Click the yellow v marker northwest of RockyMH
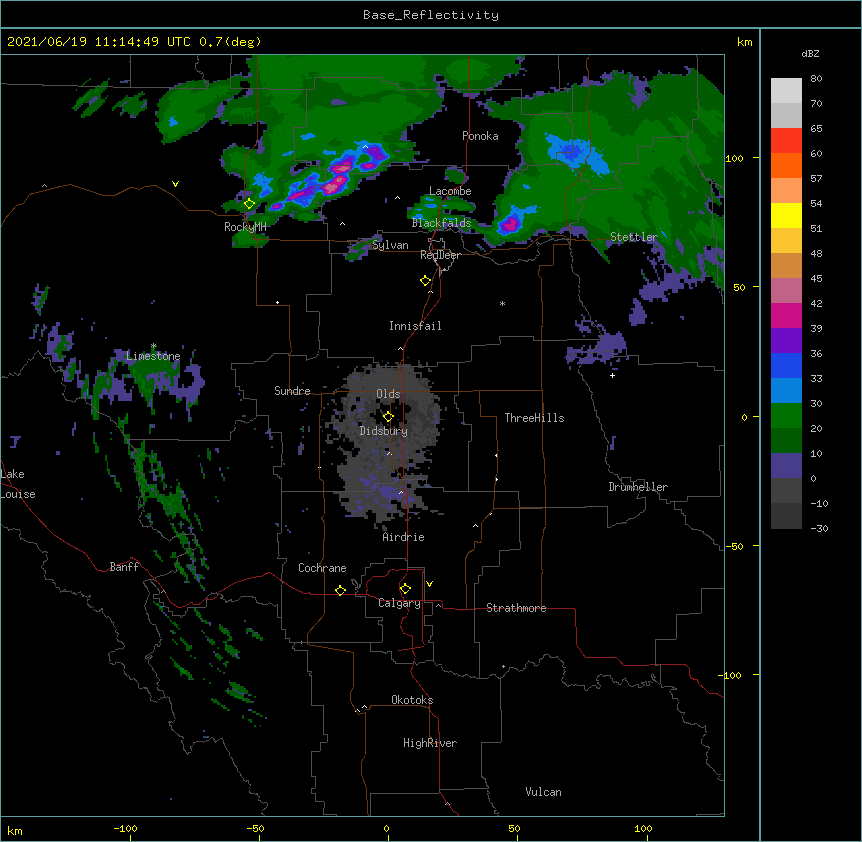The height and width of the screenshot is (842, 862). point(175,184)
